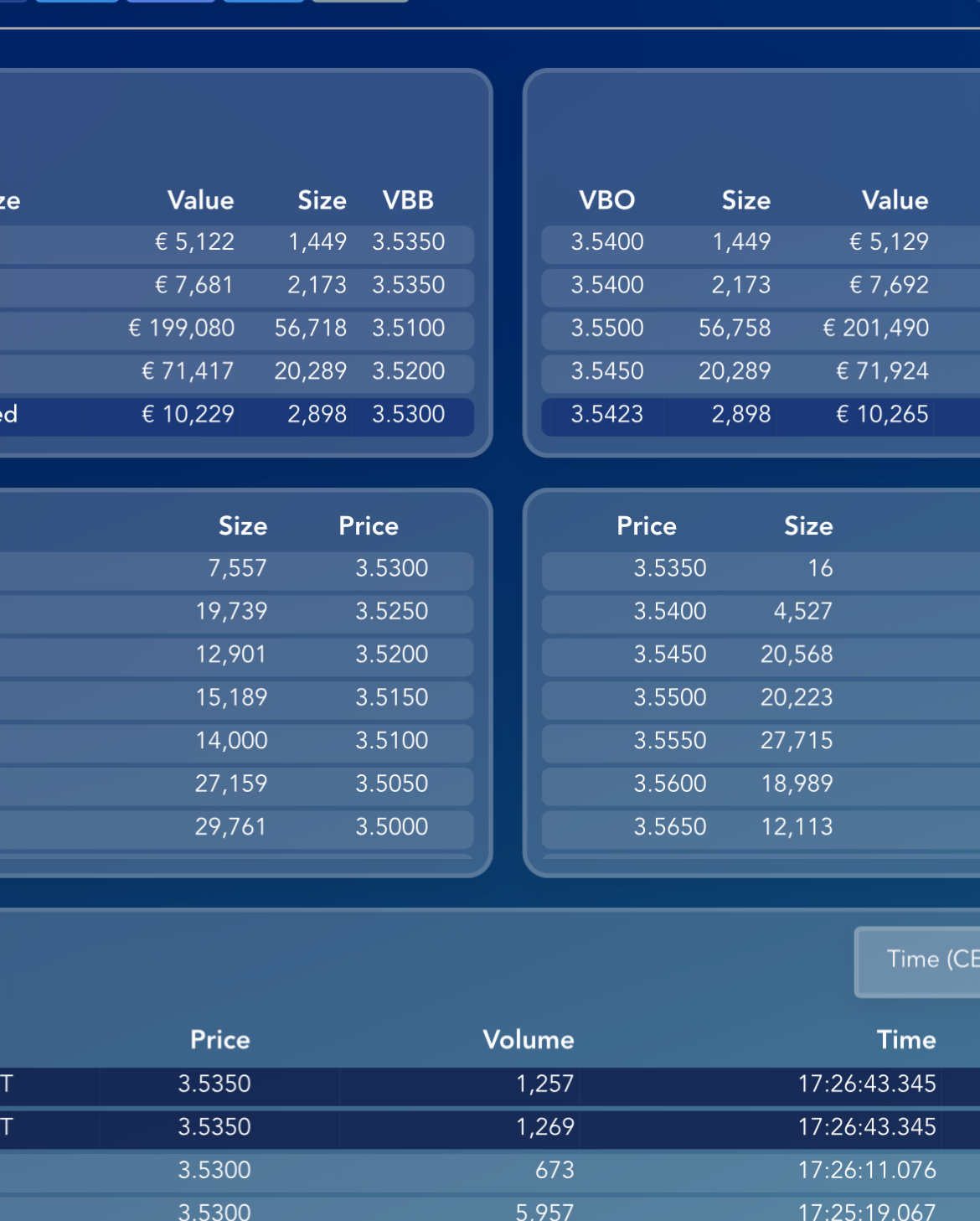Click the 3.5423 VBO cell
Image resolution: width=980 pixels, height=1221 pixels.
click(607, 414)
